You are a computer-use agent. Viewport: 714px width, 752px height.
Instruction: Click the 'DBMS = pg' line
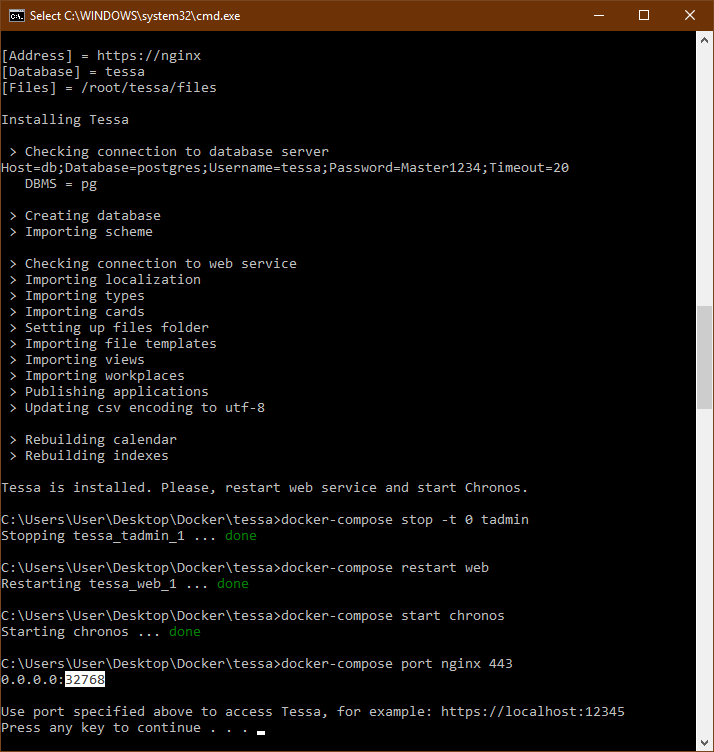61,184
